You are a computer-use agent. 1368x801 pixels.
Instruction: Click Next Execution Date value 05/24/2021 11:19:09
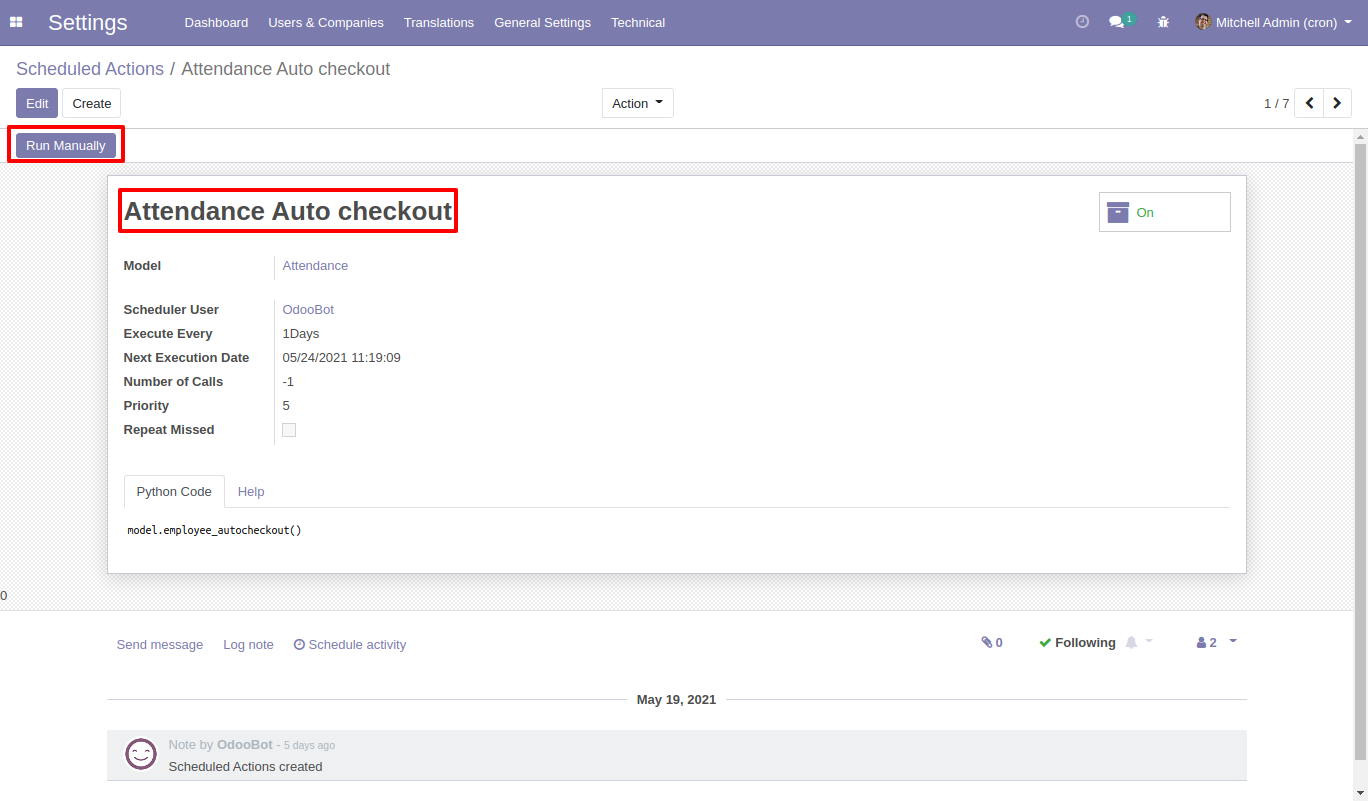342,358
